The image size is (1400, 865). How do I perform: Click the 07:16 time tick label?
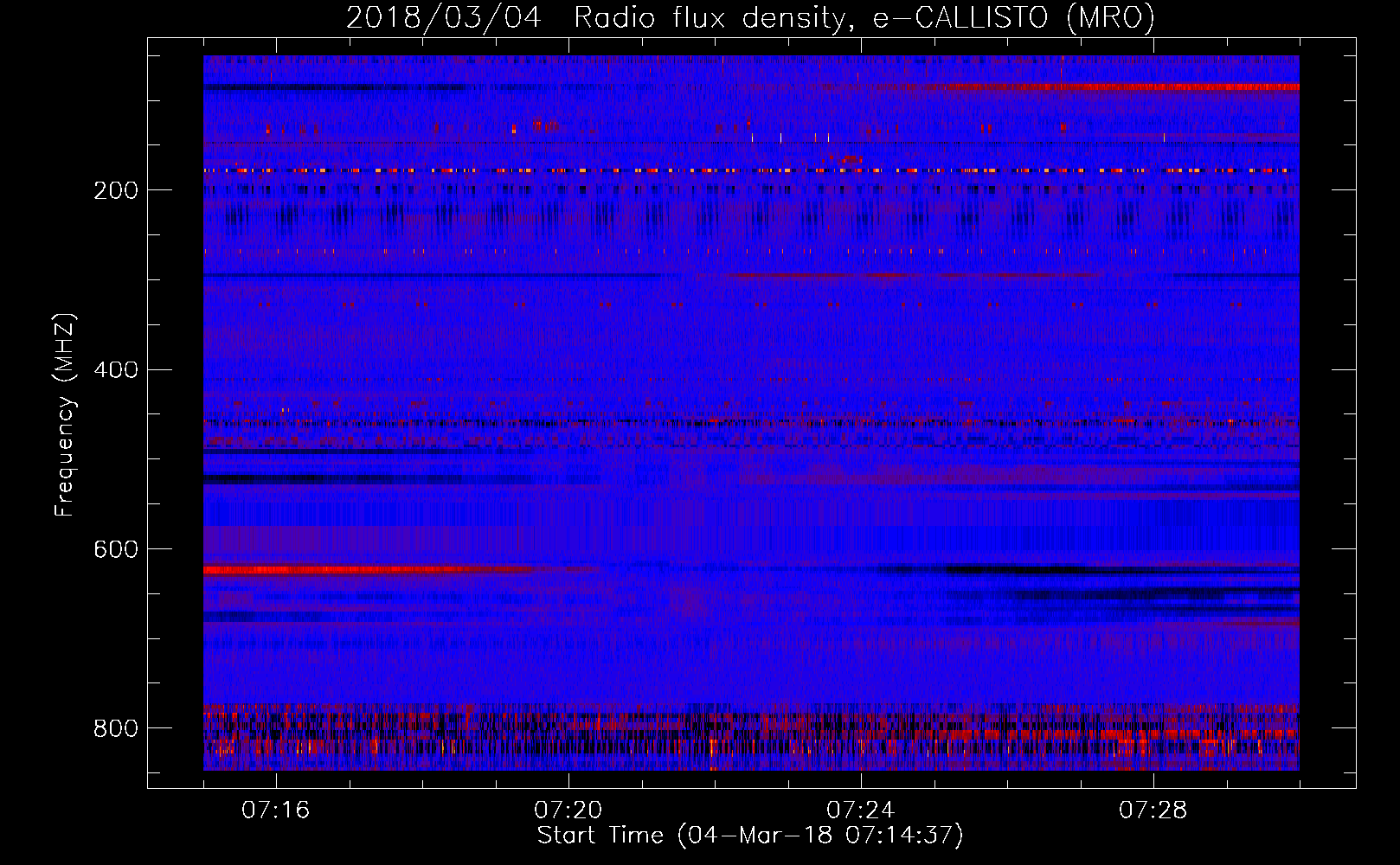(275, 811)
